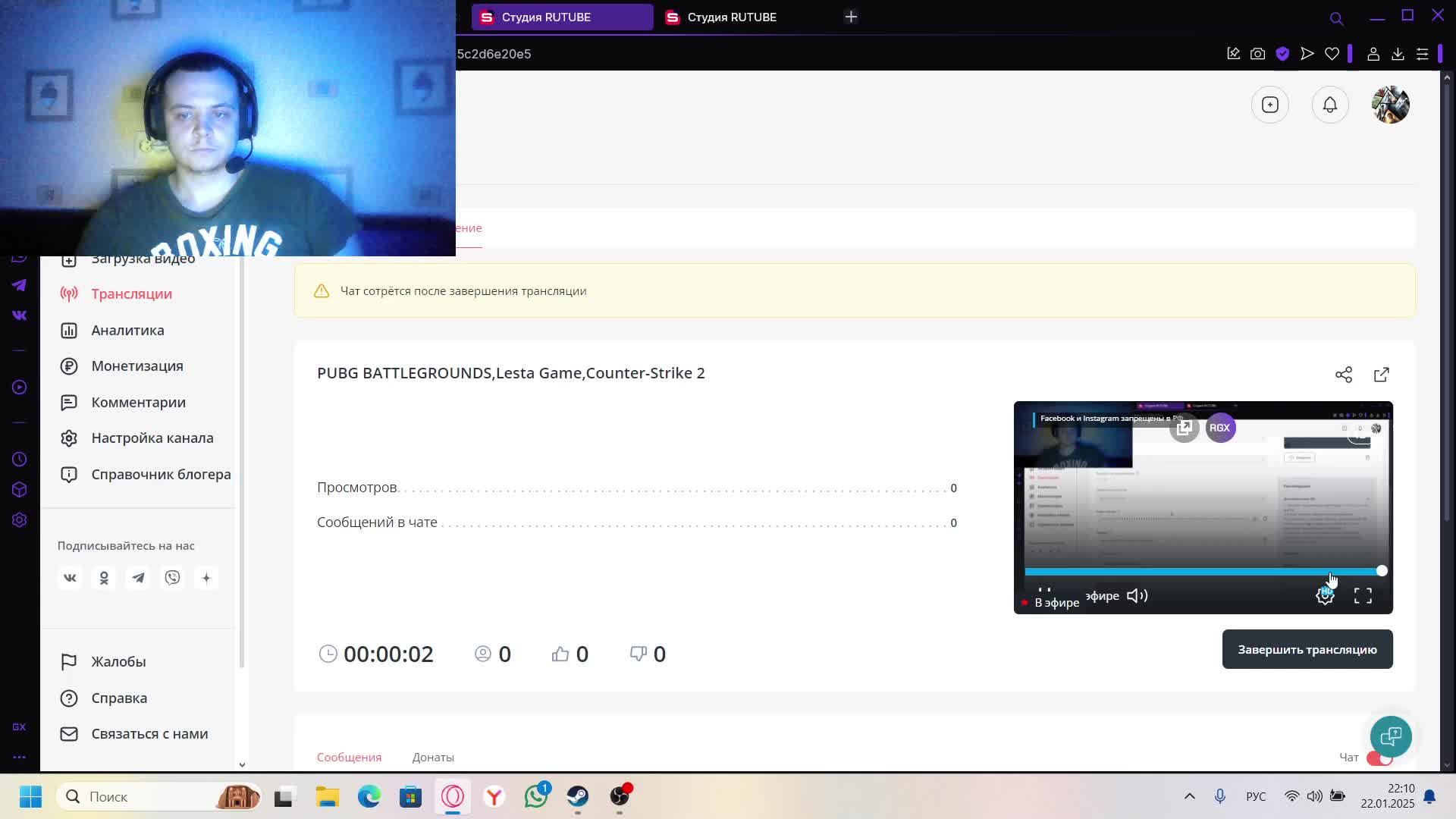Click Завершить трансляцию button
The width and height of the screenshot is (1456, 819).
click(1307, 649)
